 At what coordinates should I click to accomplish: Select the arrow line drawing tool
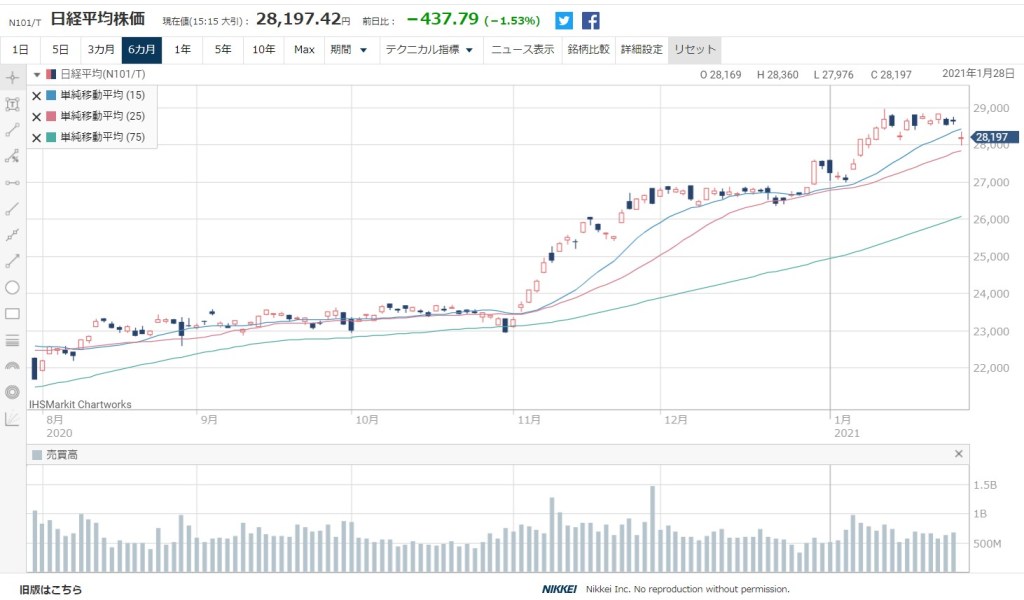pos(12,261)
